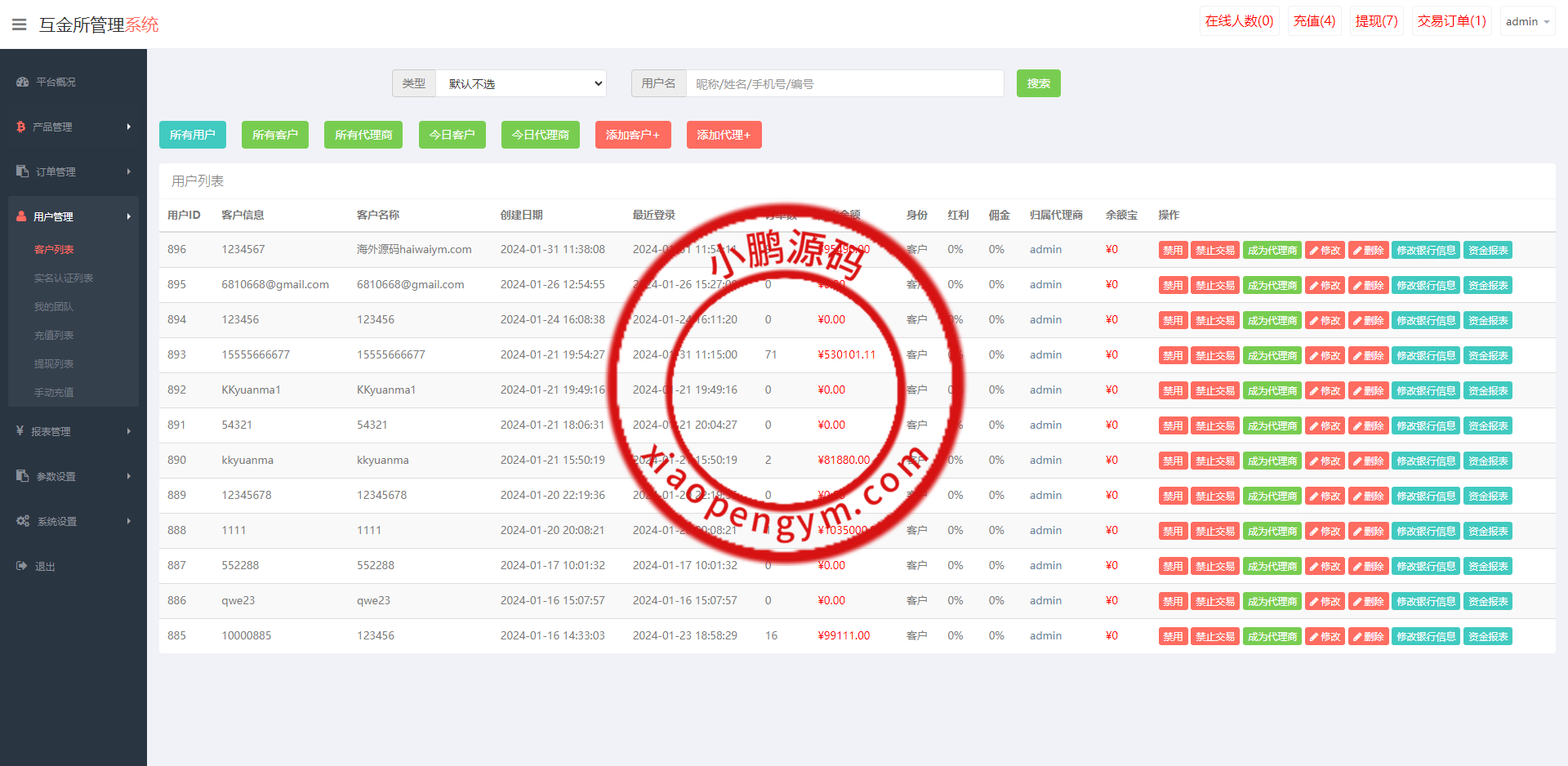
Task: Open the 交易订单(1) notifications
Action: tap(1452, 21)
